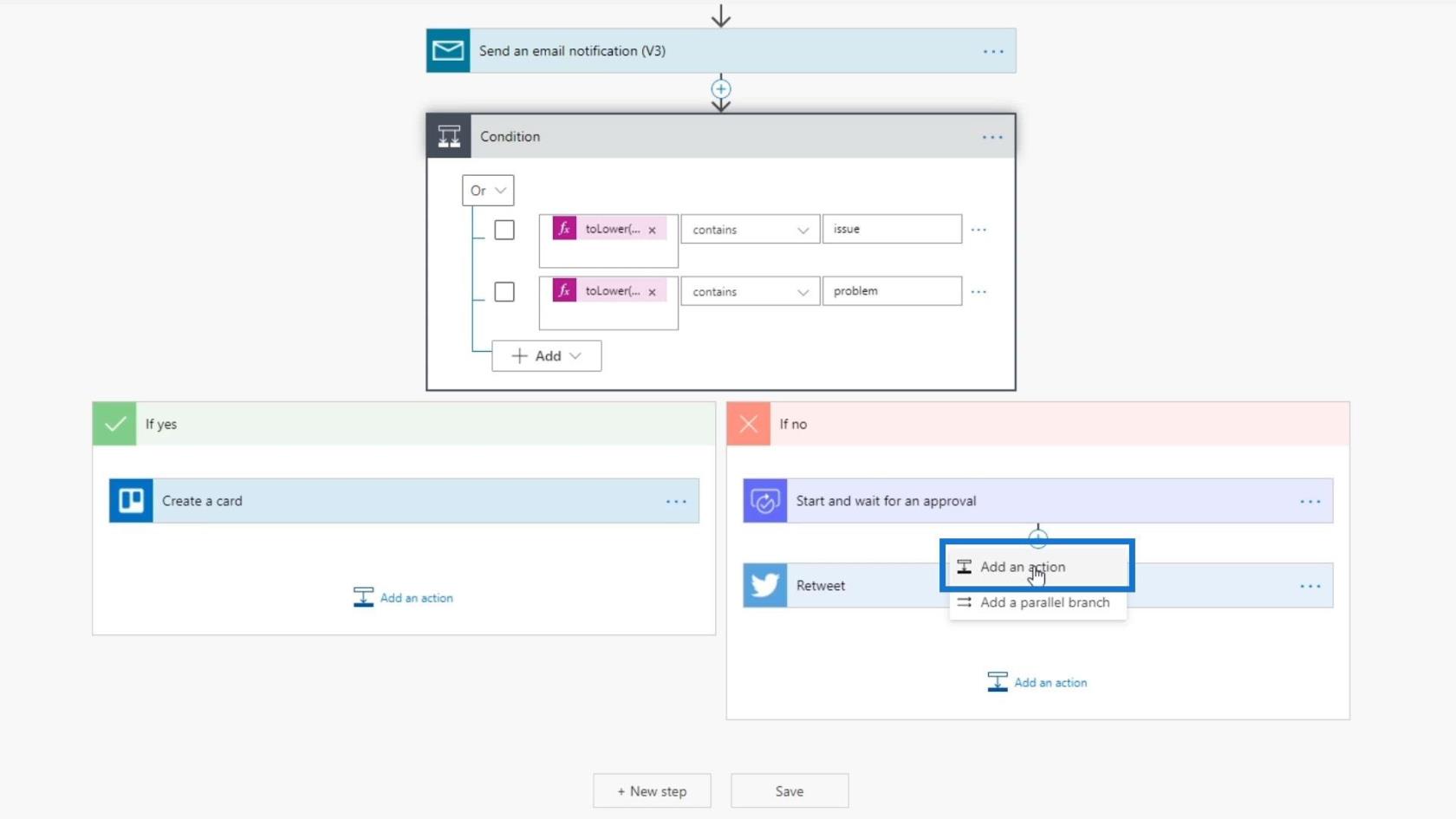Click the toLower expression token in the issue row
Viewport: 1456px width, 819px height.
609,229
